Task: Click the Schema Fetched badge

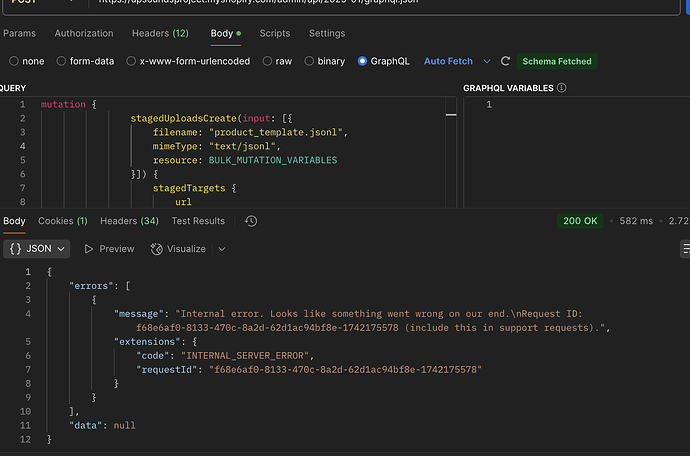Action: pos(557,61)
